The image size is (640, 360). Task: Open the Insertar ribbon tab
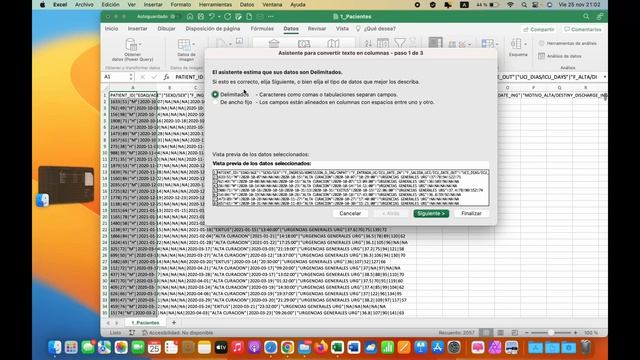(138, 29)
